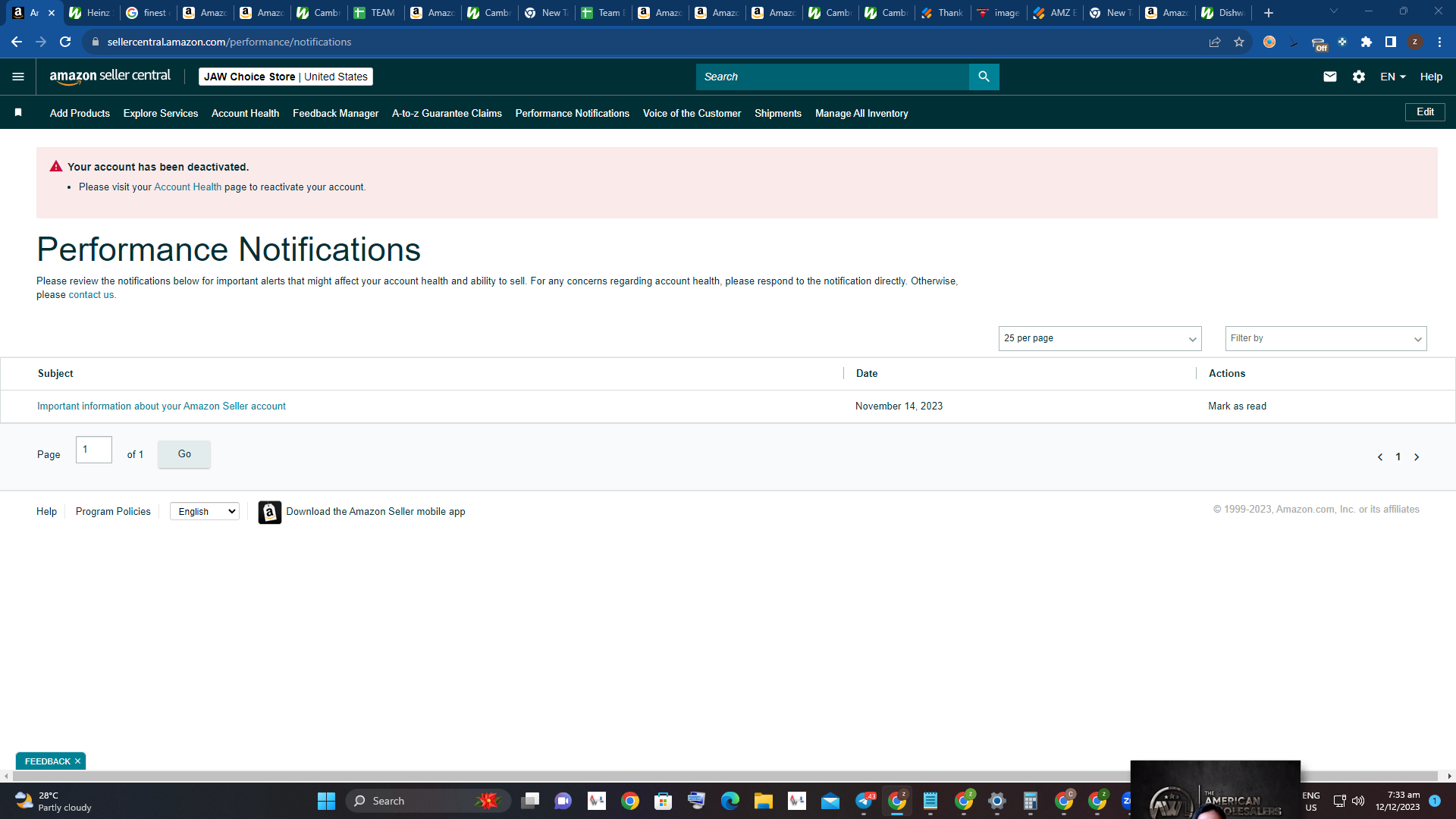The width and height of the screenshot is (1456, 819).
Task: Click the Go button
Action: tap(184, 454)
